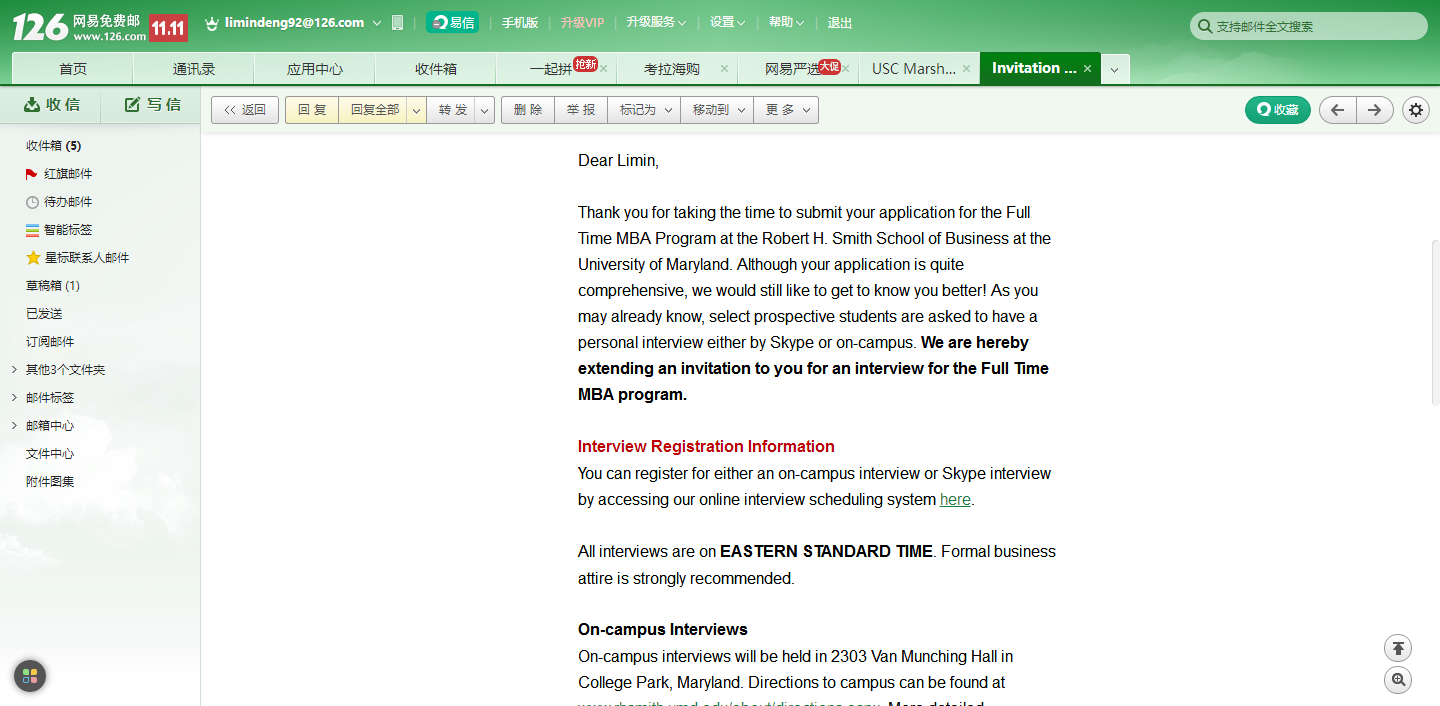This screenshot has width=1440, height=706.
Task: Close the 考拉海购 tab
Action: pyautogui.click(x=724, y=70)
